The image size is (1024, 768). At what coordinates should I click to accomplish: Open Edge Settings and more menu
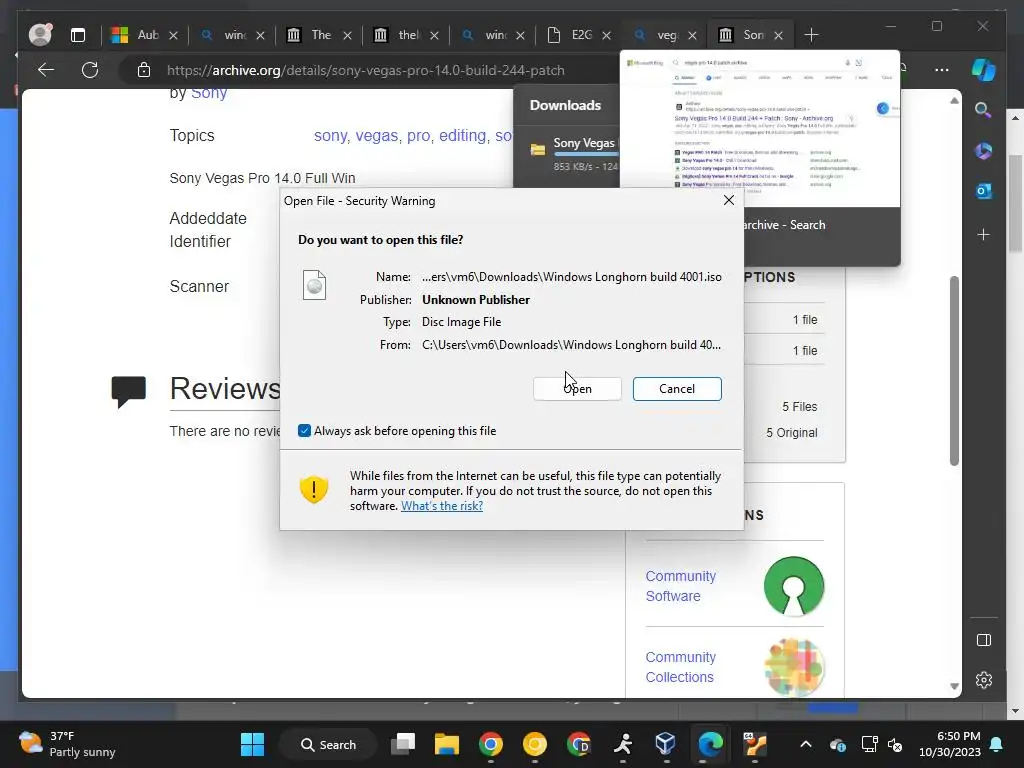[941, 70]
